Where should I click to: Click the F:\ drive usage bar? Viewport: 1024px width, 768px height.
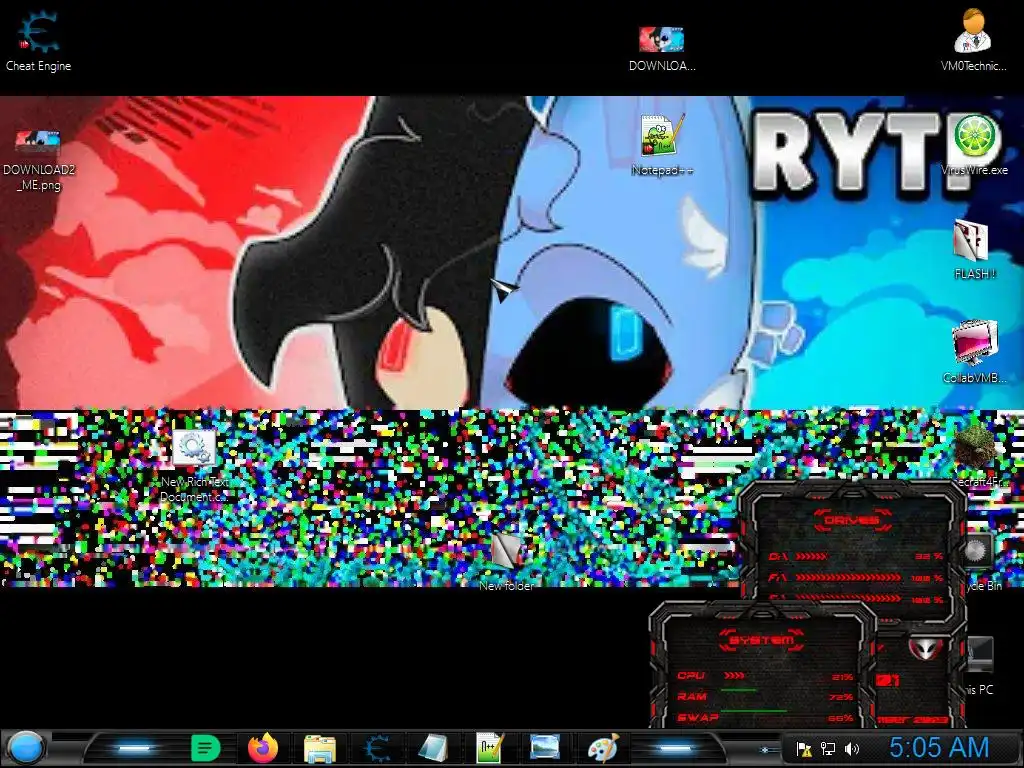[x=848, y=578]
